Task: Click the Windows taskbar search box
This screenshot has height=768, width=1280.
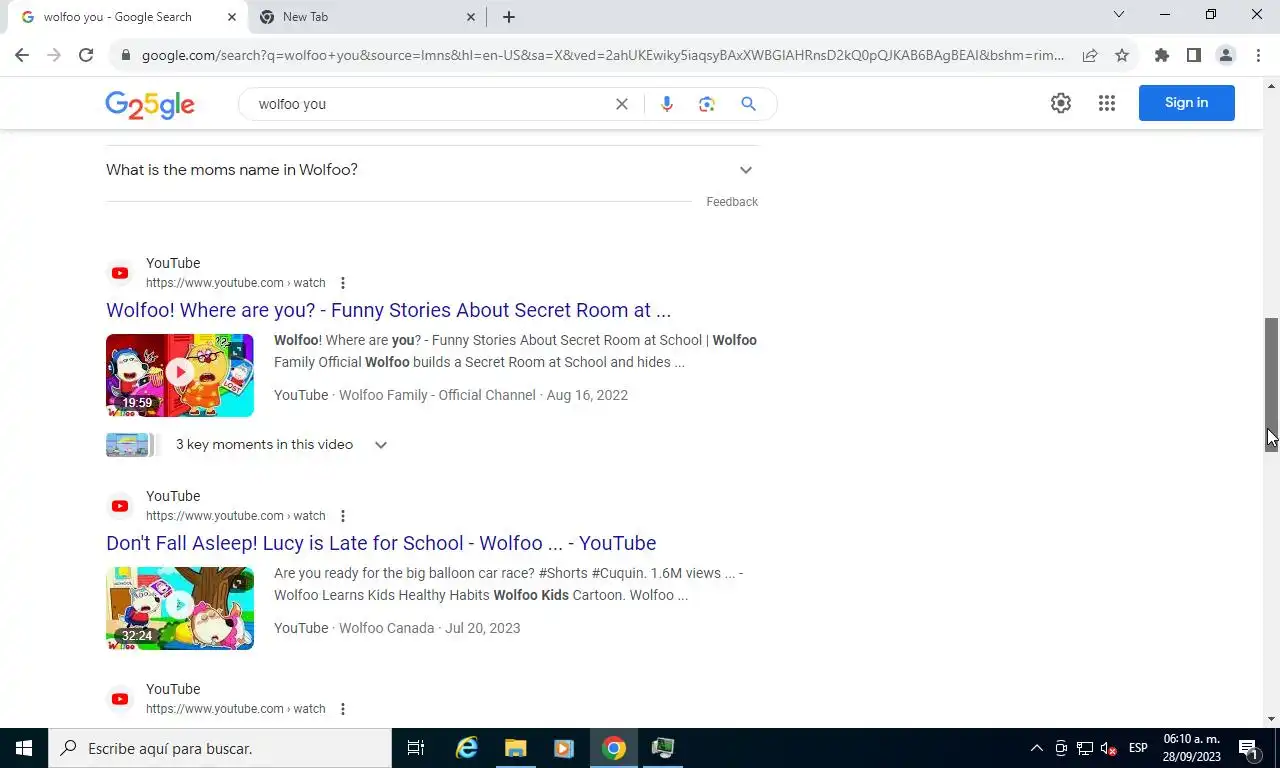Action: [220, 748]
